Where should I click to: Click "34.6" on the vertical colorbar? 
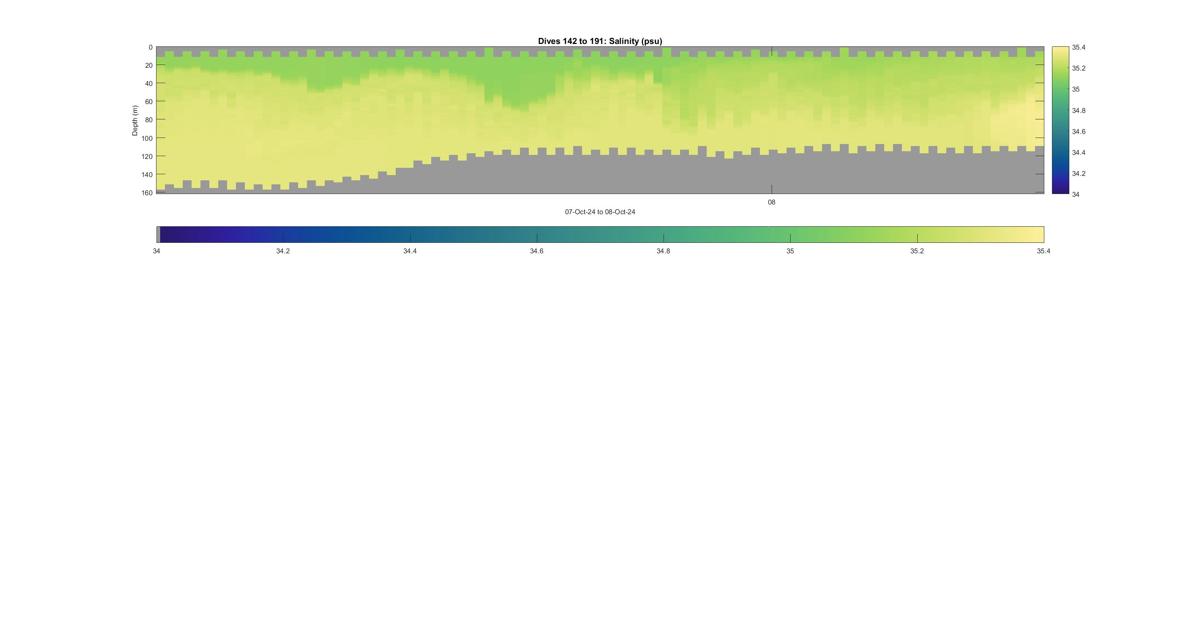[x=1079, y=131]
